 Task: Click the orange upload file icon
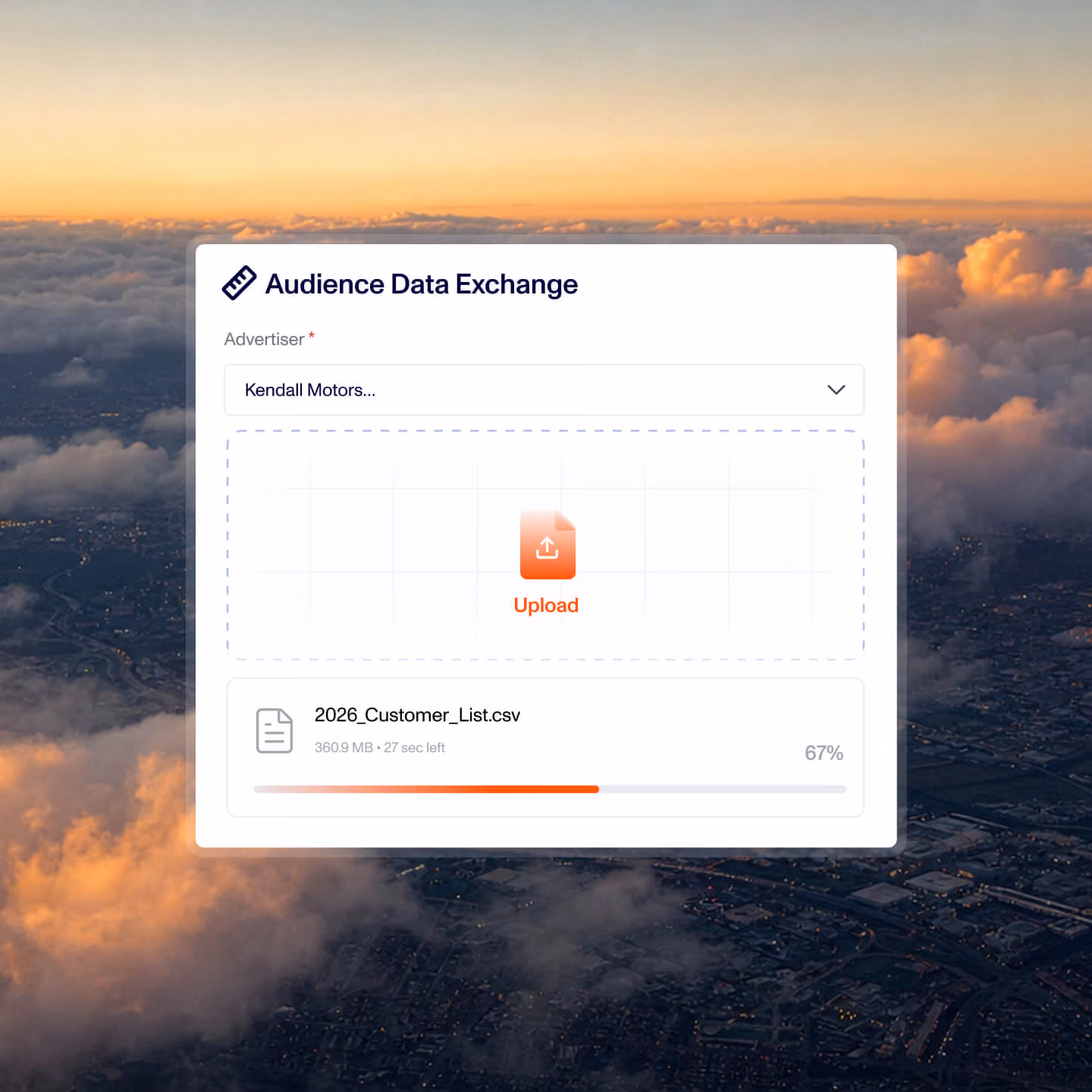tap(548, 545)
